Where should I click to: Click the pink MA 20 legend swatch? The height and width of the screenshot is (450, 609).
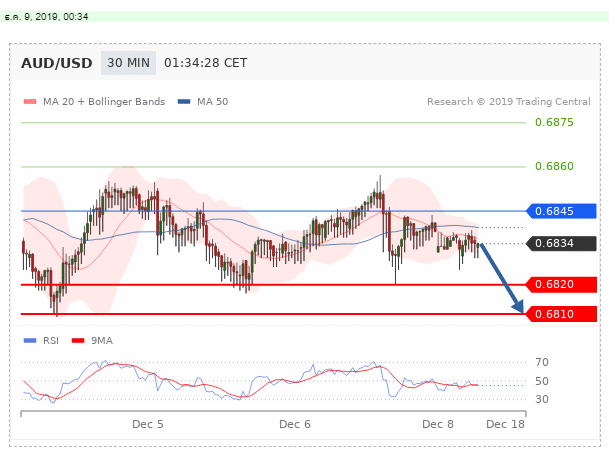(x=30, y=102)
